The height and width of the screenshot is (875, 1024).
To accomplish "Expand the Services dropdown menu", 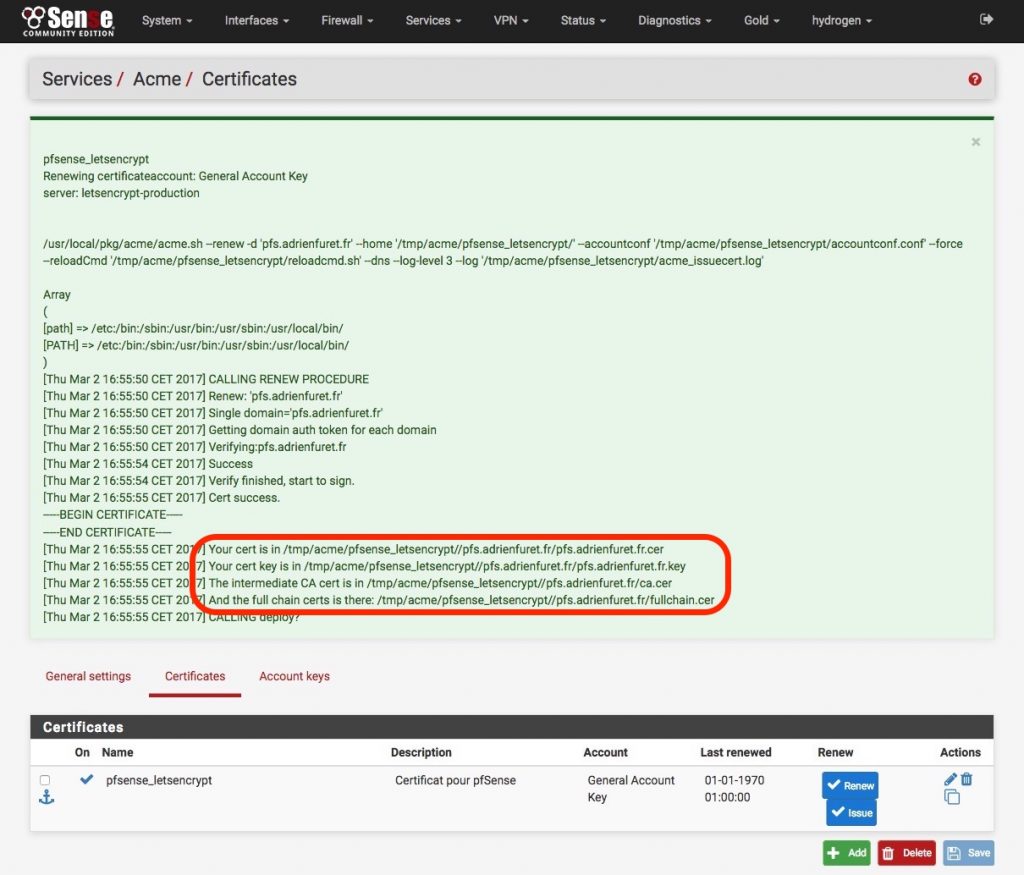I will [x=434, y=20].
